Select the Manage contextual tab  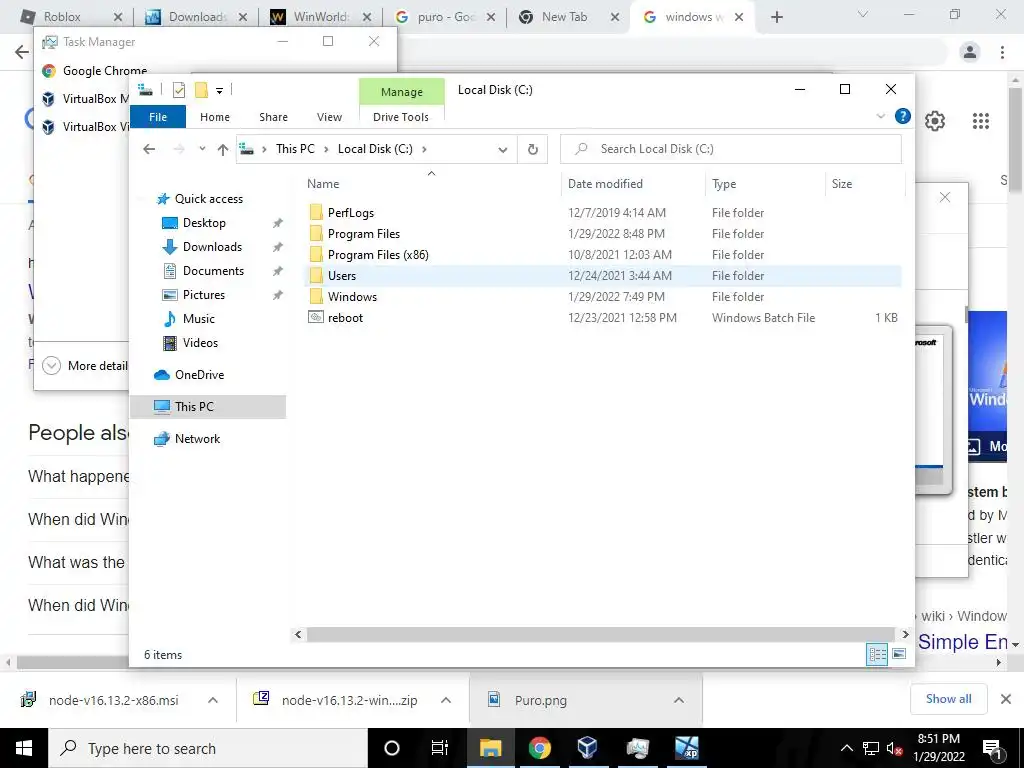coord(402,92)
